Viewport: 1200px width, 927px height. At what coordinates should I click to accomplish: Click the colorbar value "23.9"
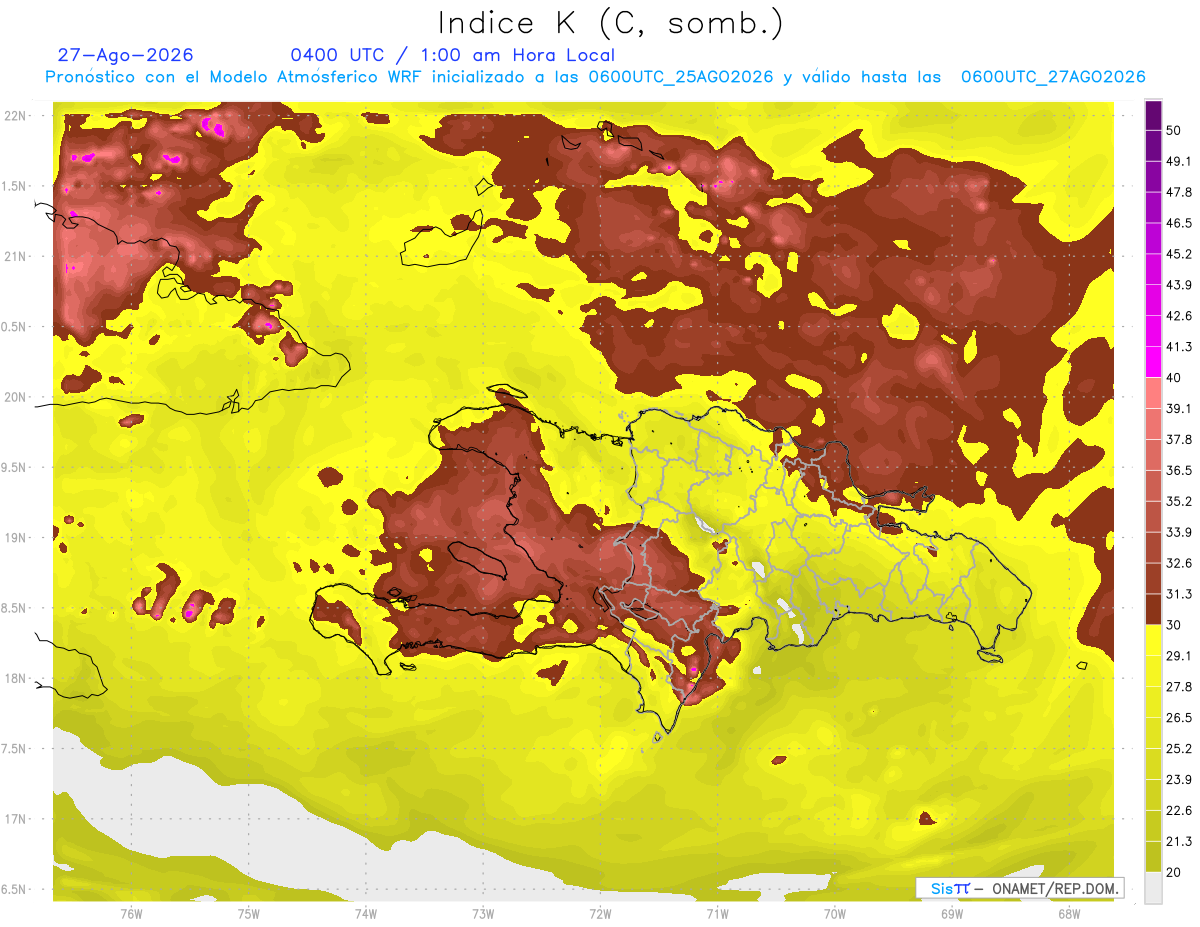click(x=1179, y=779)
